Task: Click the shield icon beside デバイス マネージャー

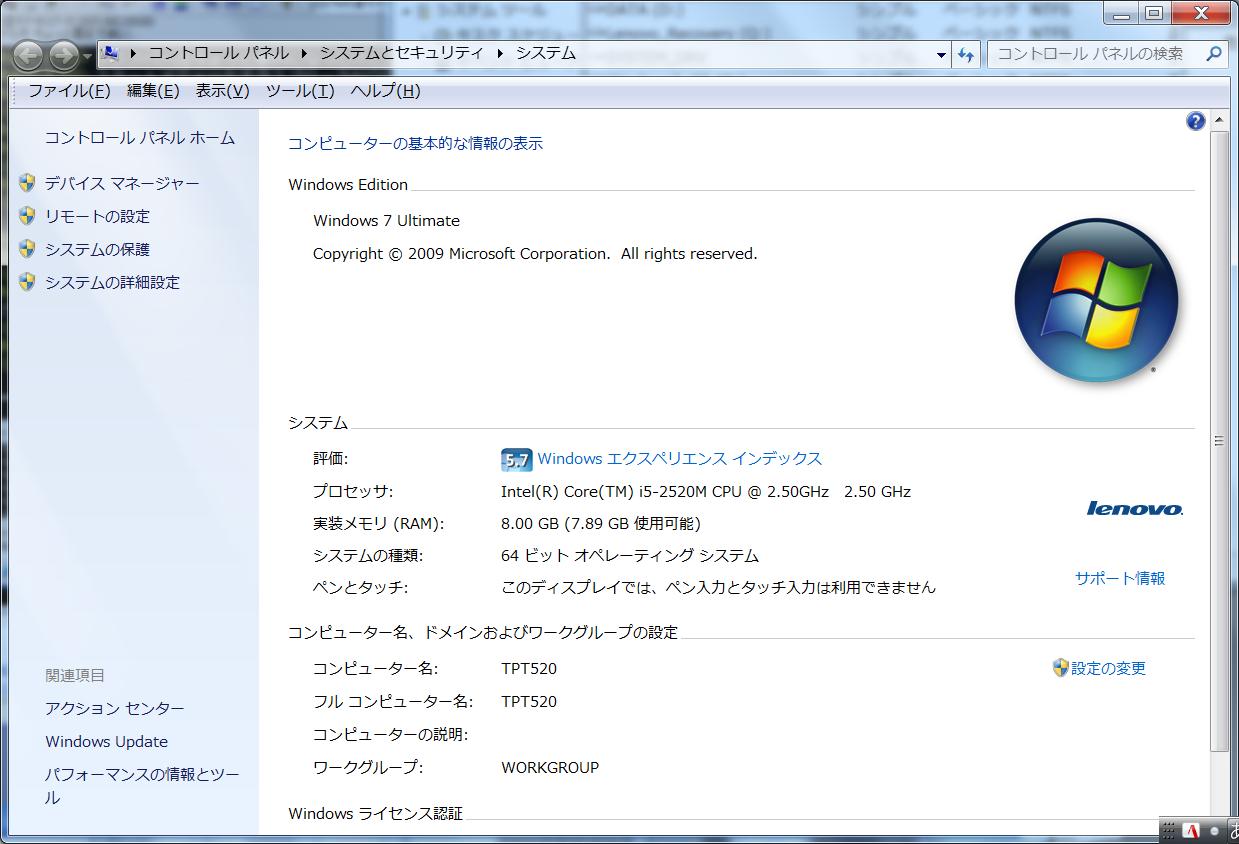Action: (27, 183)
